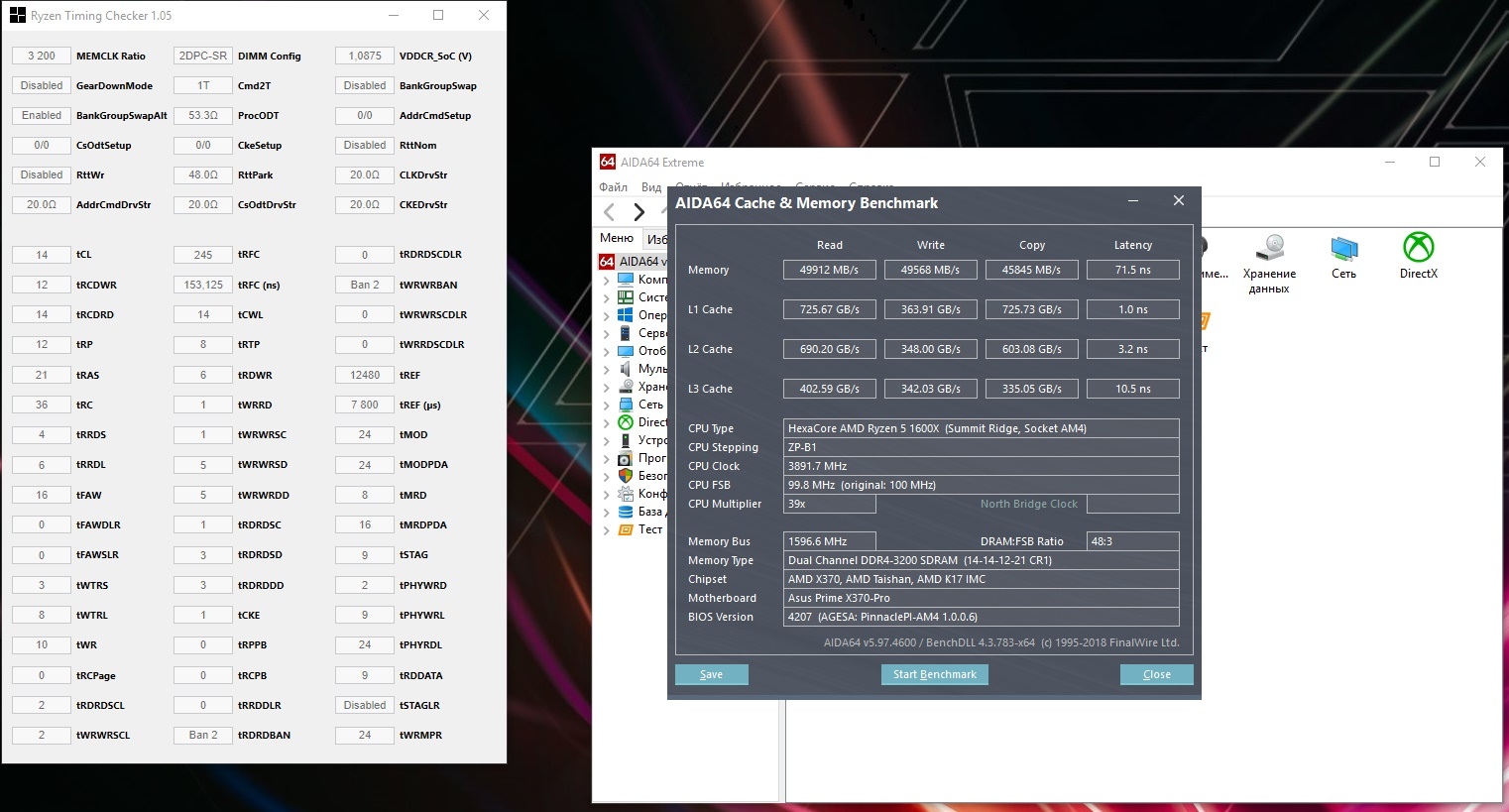This screenshot has height=812, width=1509.
Task: Click the CPU Clock value 3891.7 MHz
Action: (982, 466)
